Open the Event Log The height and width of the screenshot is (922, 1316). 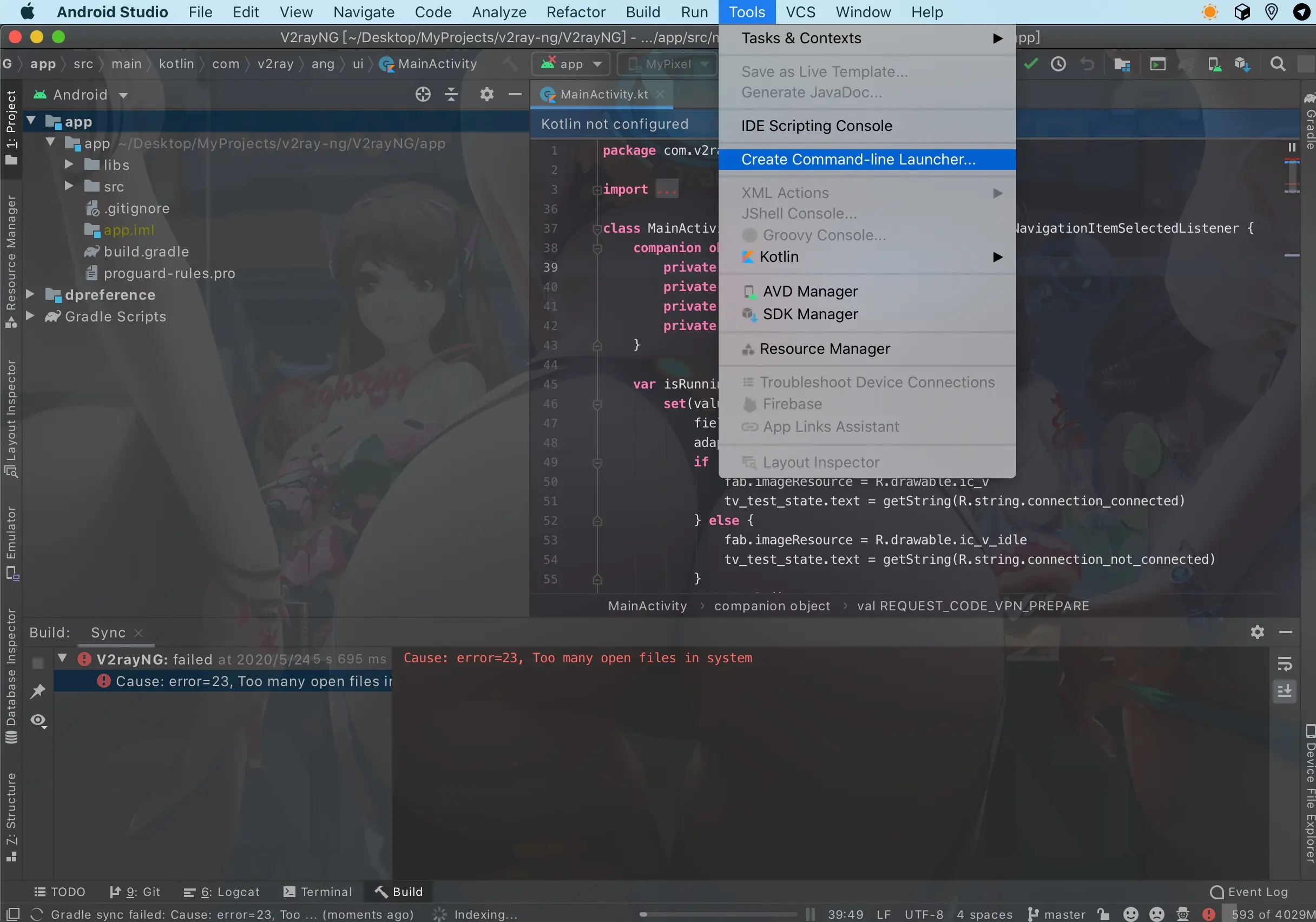(x=1249, y=892)
